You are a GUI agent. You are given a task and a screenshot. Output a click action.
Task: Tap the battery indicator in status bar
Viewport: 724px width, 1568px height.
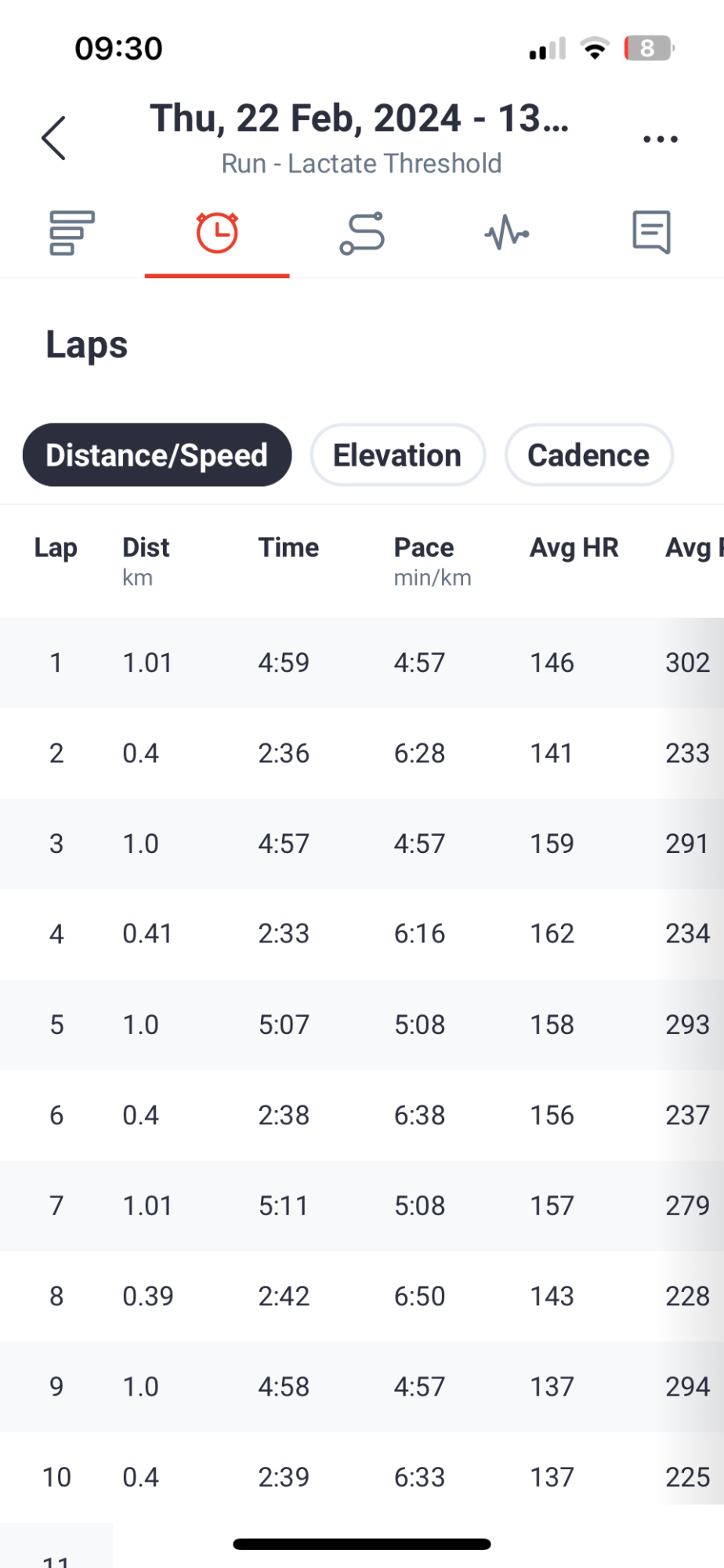[x=649, y=49]
